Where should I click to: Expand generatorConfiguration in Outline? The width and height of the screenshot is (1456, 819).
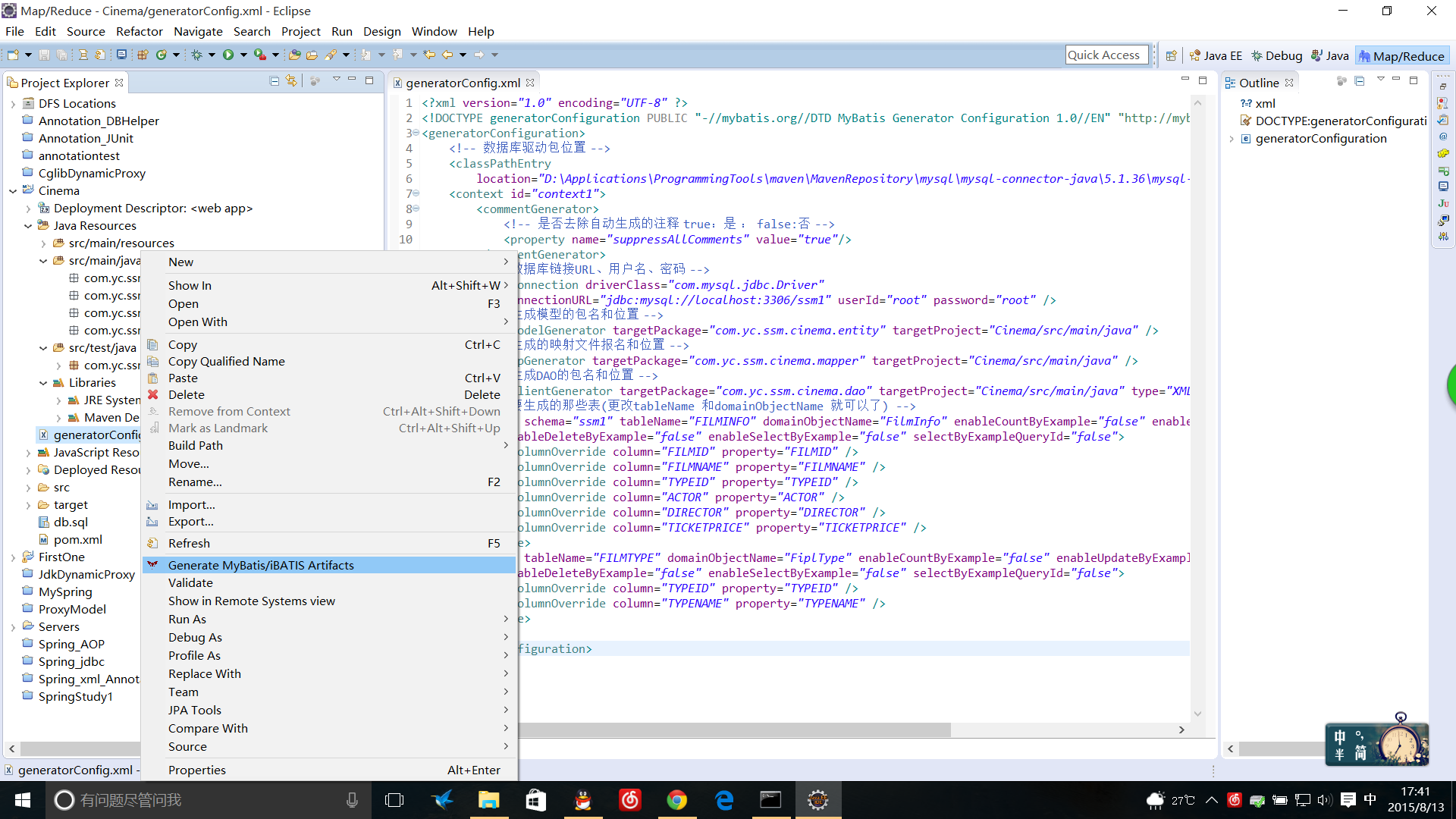[1232, 139]
